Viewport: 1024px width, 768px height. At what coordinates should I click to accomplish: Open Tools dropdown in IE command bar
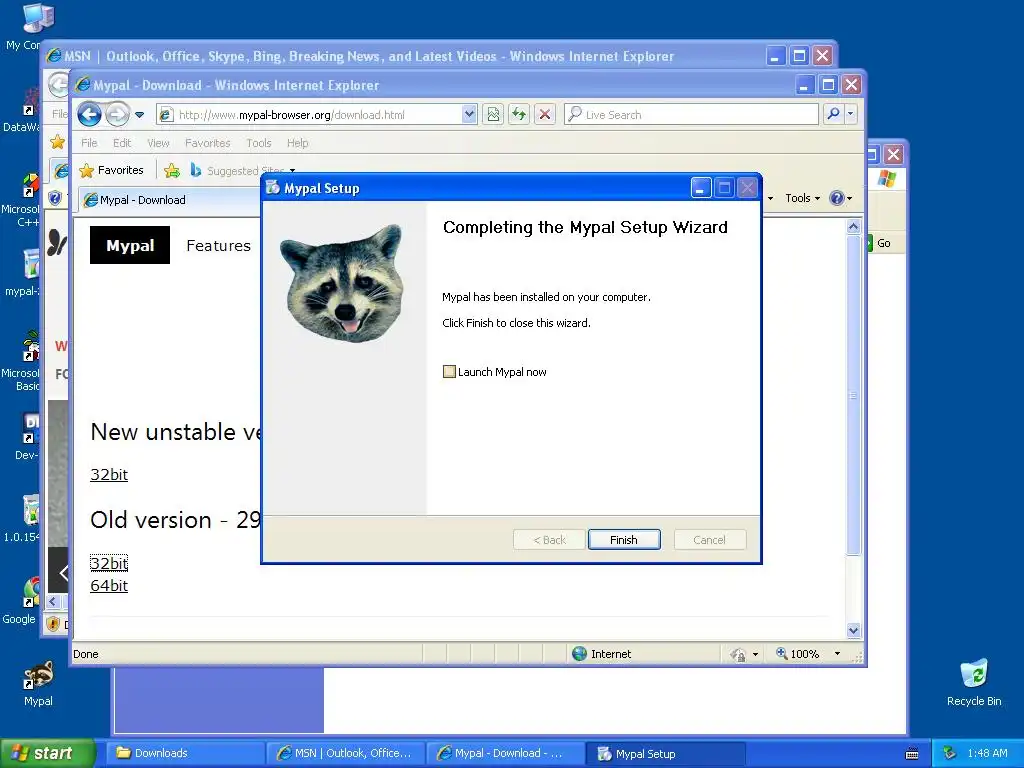(802, 198)
